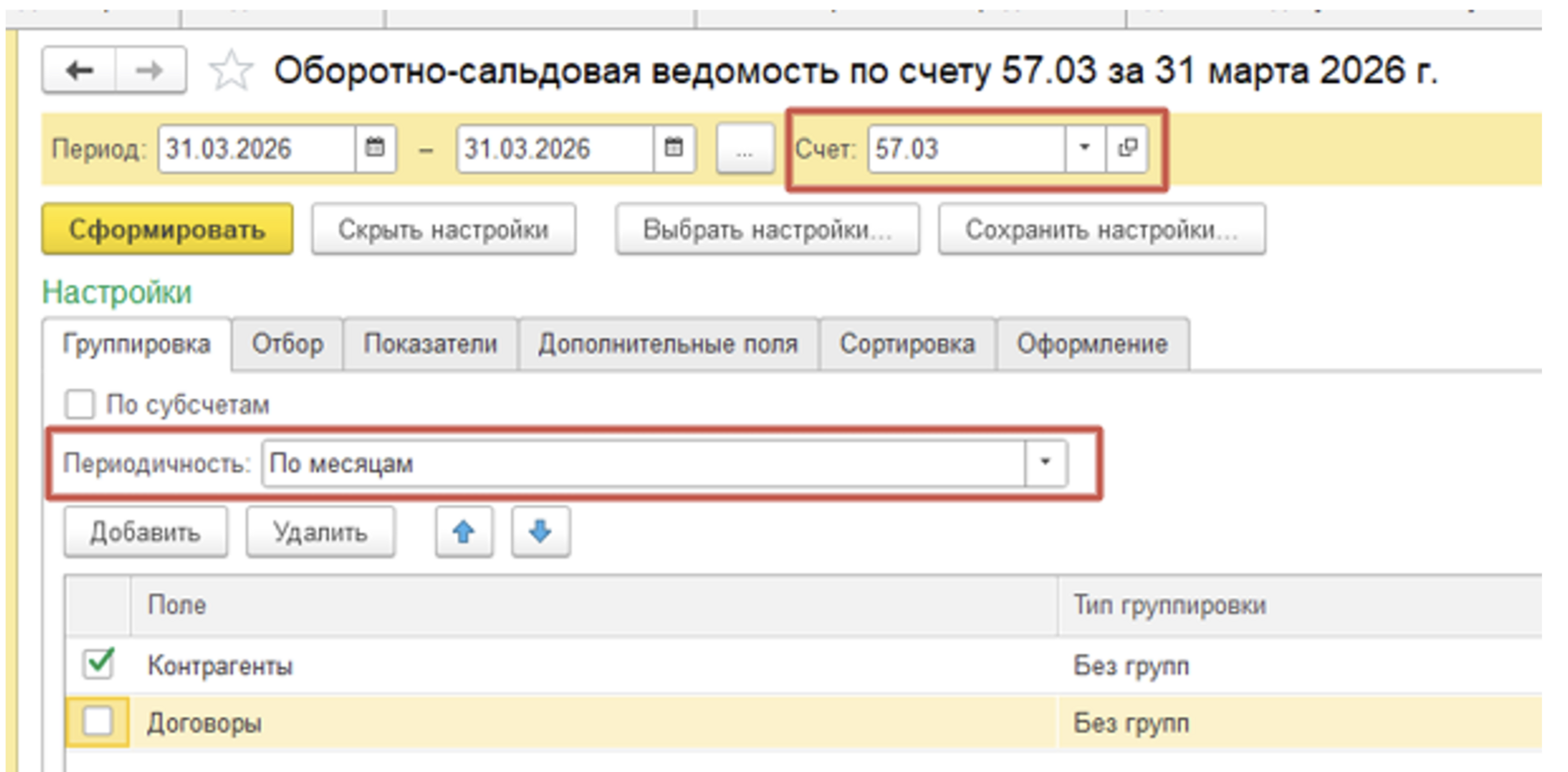Click the Сформировать button

(x=167, y=230)
